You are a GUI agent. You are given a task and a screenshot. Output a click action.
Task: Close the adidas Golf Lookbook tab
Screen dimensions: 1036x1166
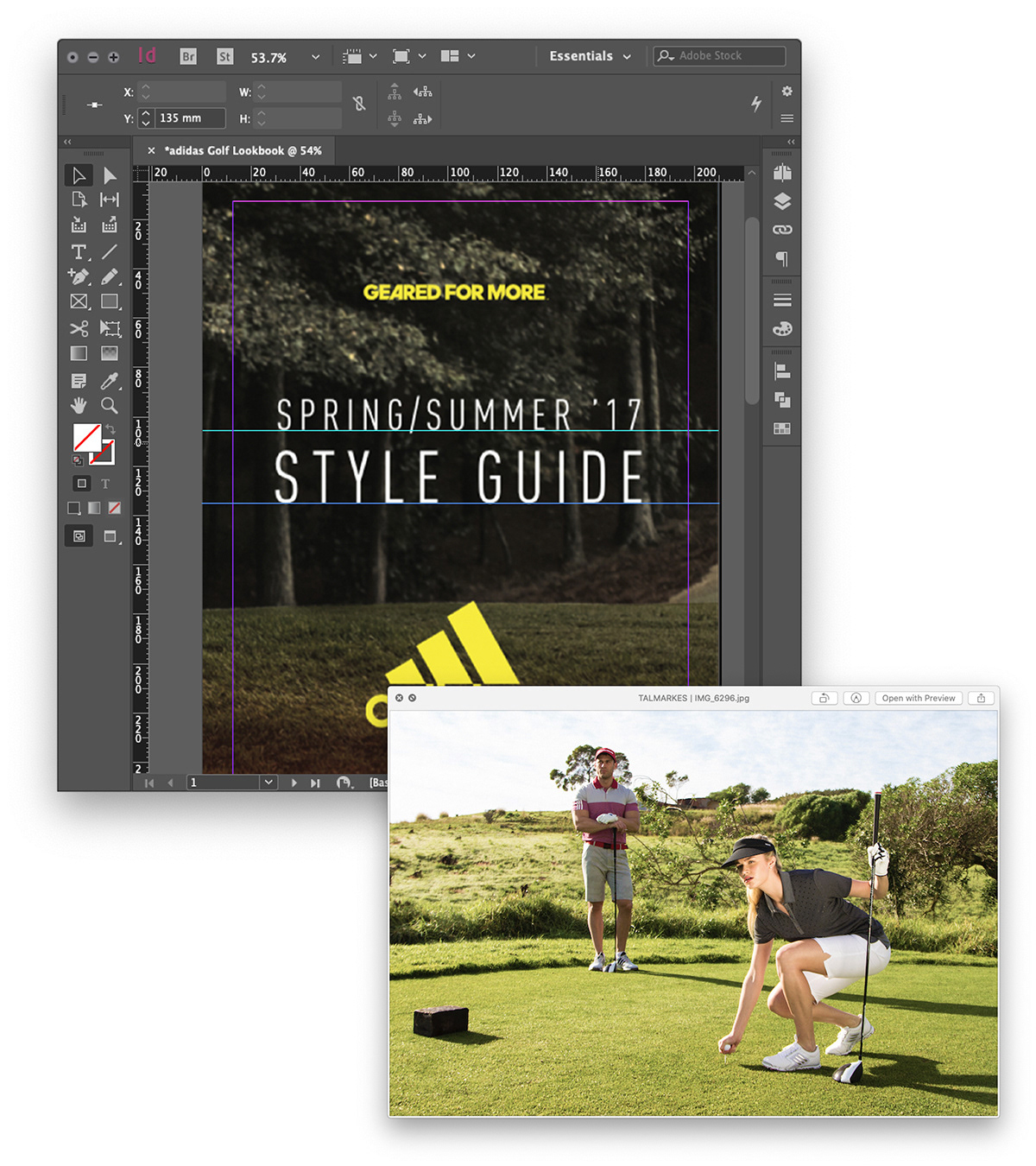(151, 150)
